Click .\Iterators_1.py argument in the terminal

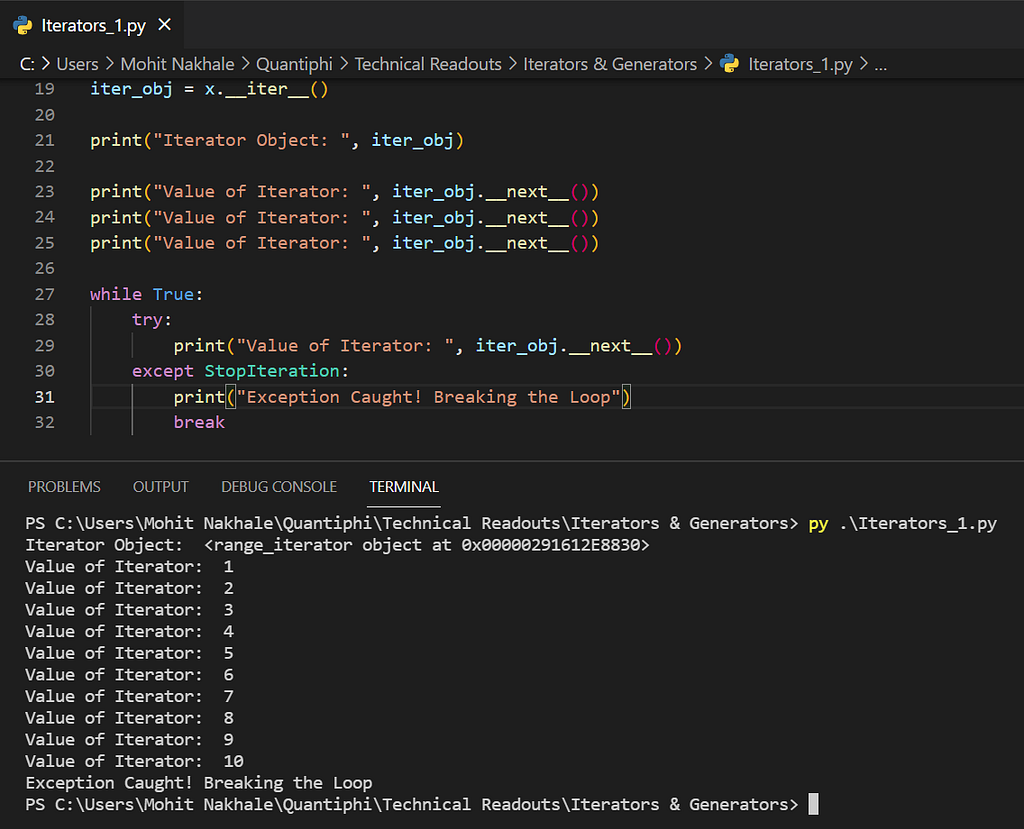coord(918,524)
